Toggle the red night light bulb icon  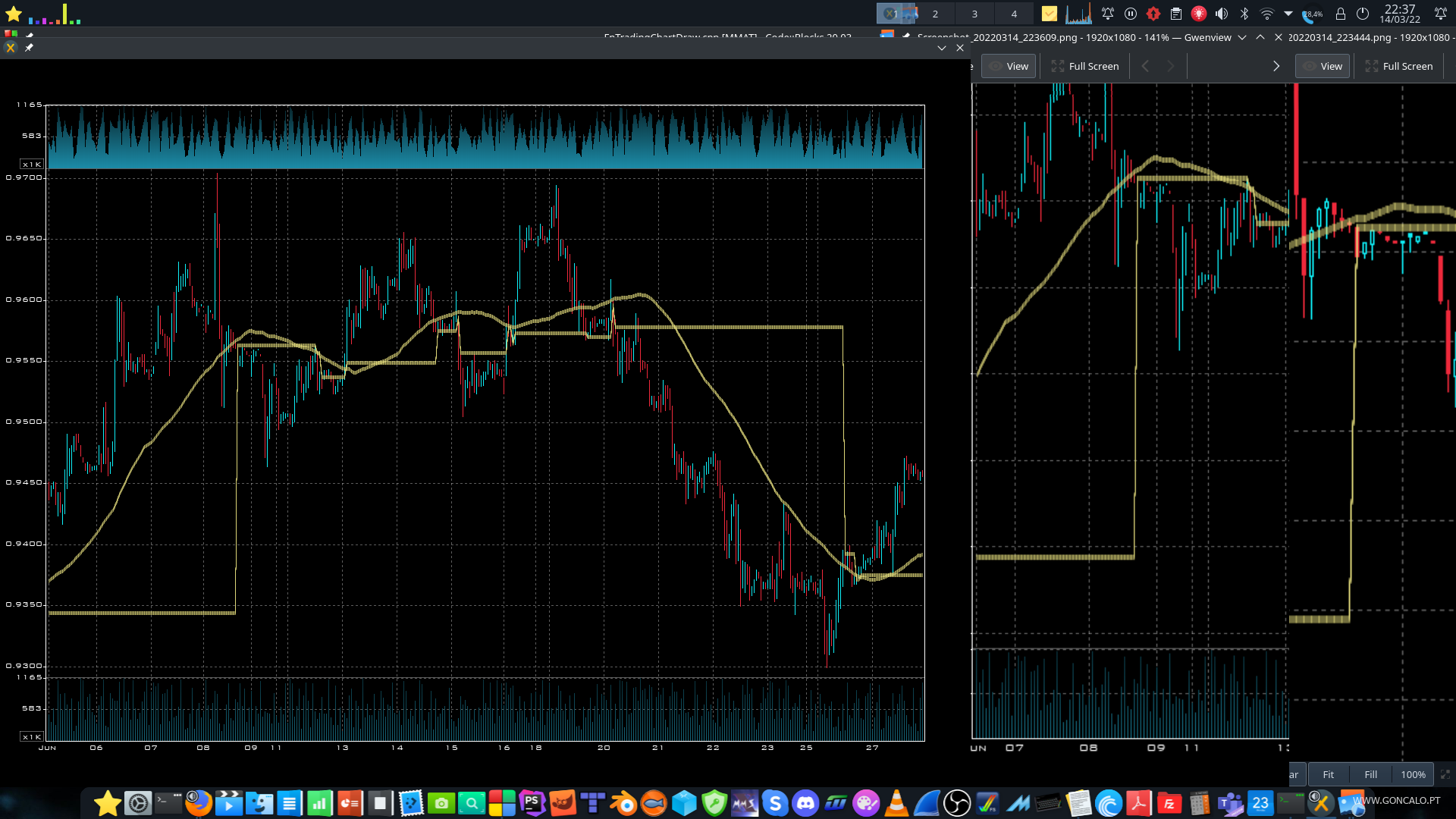(x=1199, y=14)
